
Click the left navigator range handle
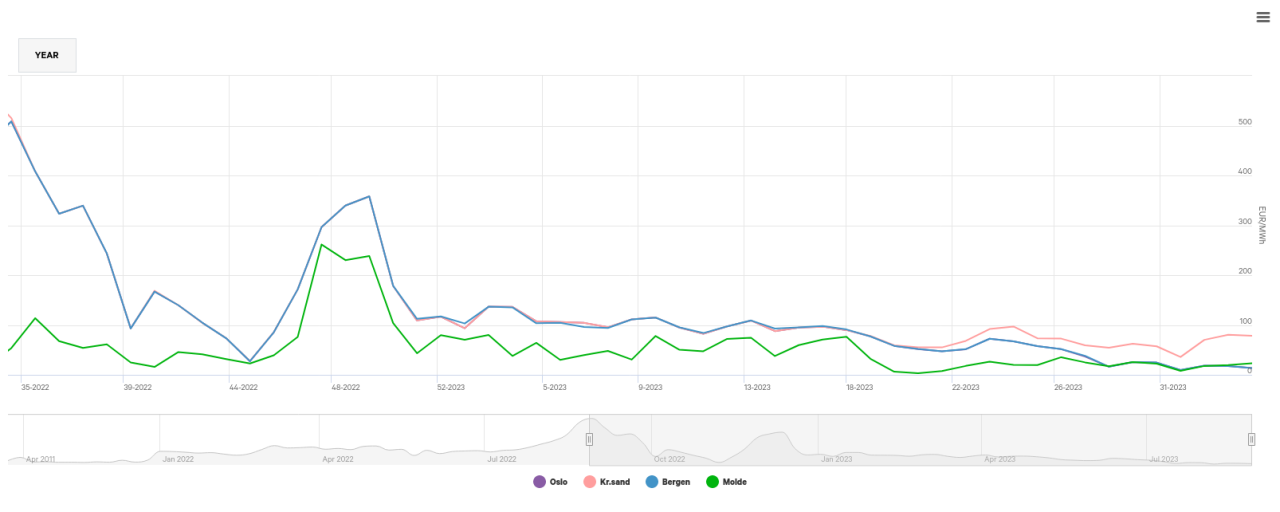pyautogui.click(x=589, y=439)
